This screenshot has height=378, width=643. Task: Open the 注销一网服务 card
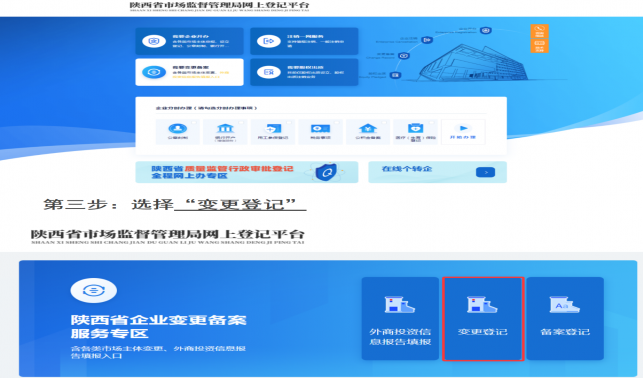pyautogui.click(x=304, y=41)
